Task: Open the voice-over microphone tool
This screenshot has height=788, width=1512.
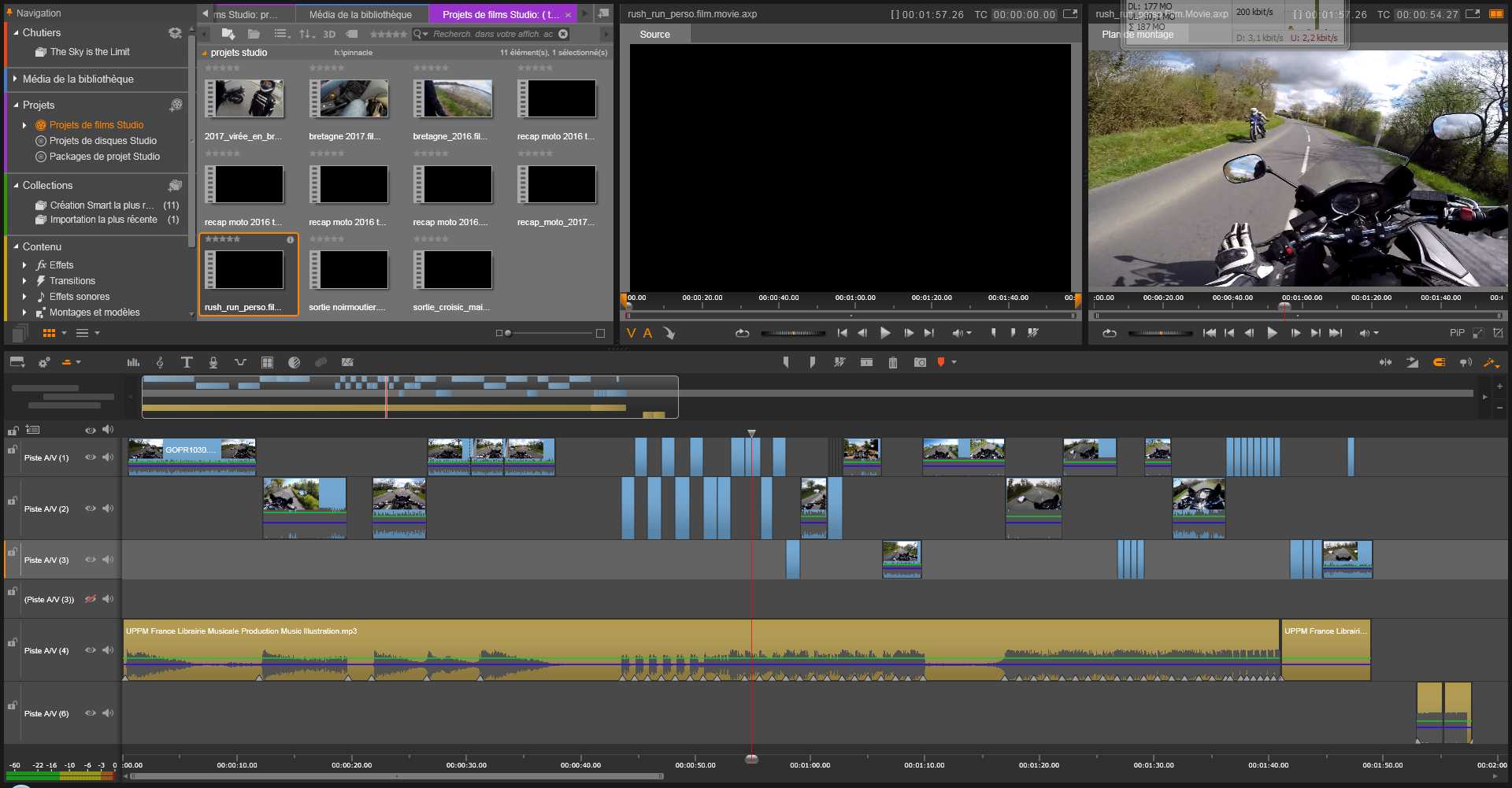Action: (x=213, y=362)
